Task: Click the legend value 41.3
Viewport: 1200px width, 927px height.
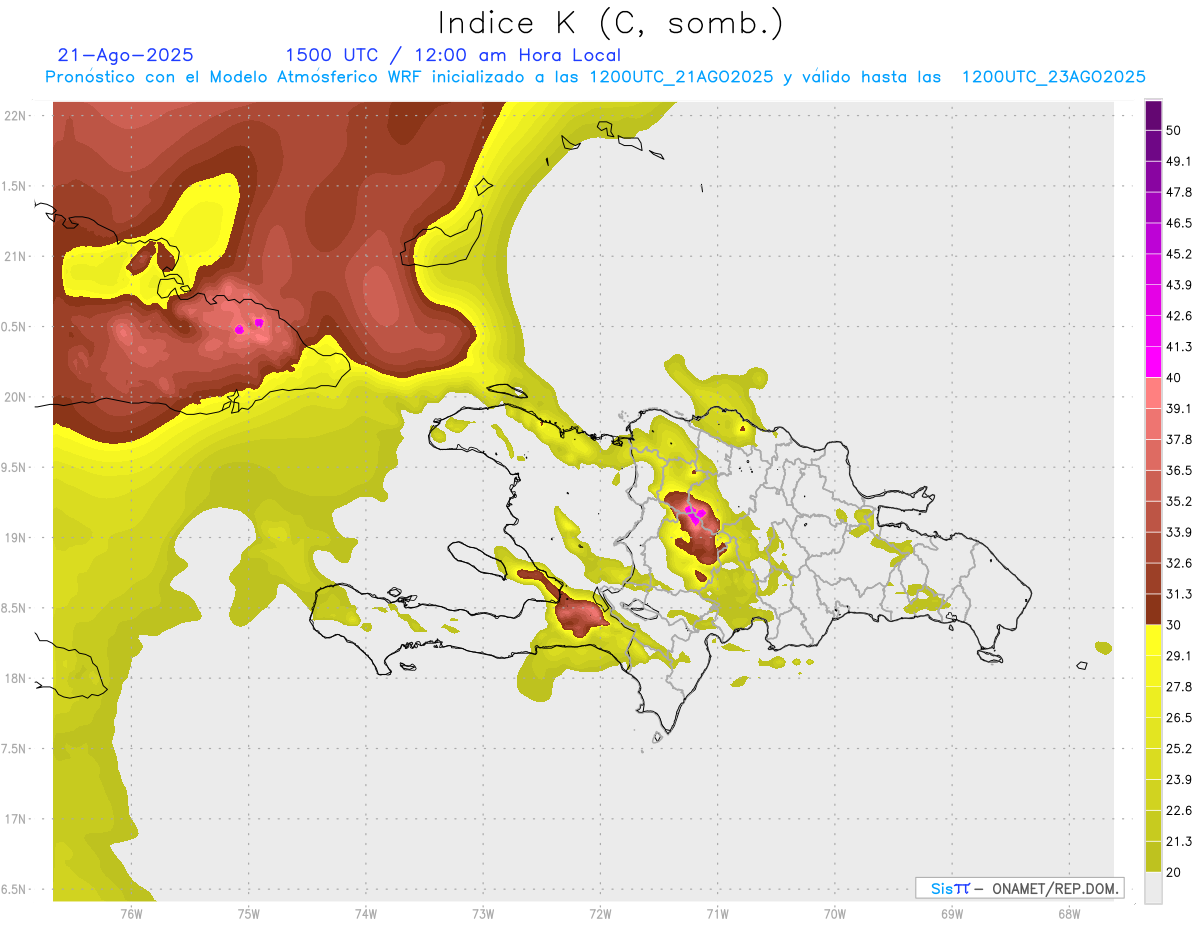Action: point(1178,347)
